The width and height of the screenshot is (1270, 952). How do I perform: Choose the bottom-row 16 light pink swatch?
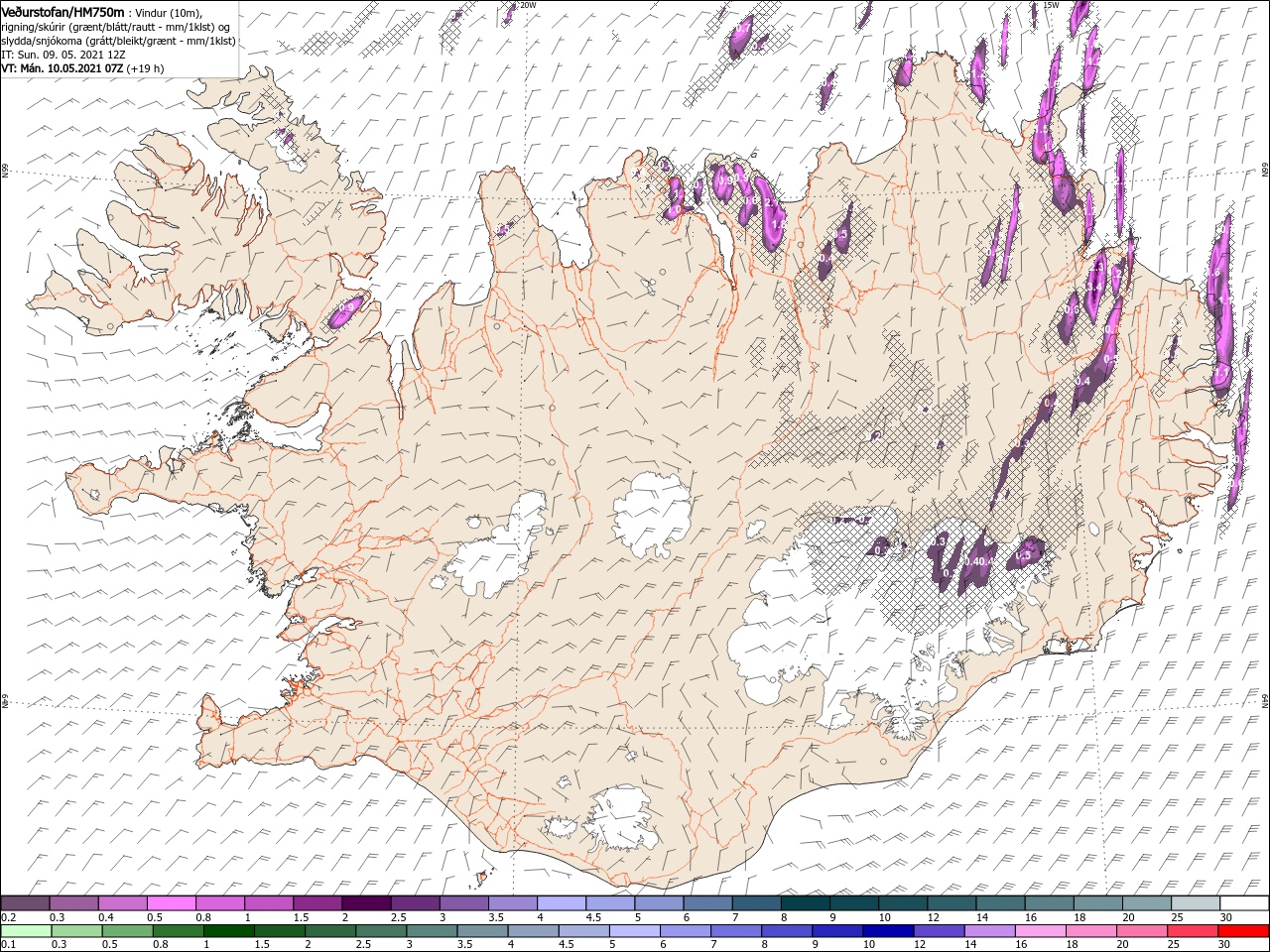click(x=1040, y=931)
